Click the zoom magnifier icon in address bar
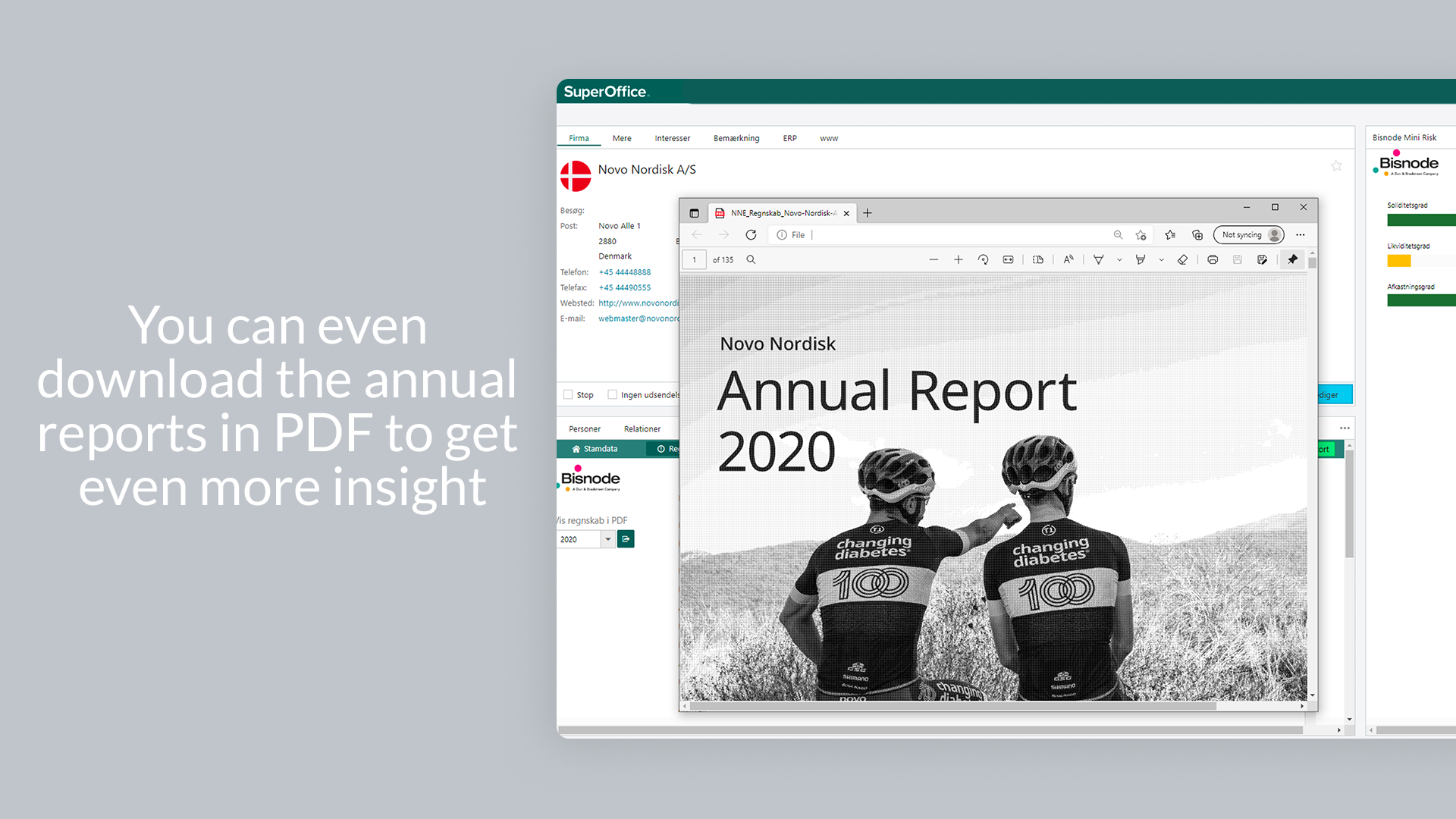Screen dimensions: 1456x819 click(1118, 235)
